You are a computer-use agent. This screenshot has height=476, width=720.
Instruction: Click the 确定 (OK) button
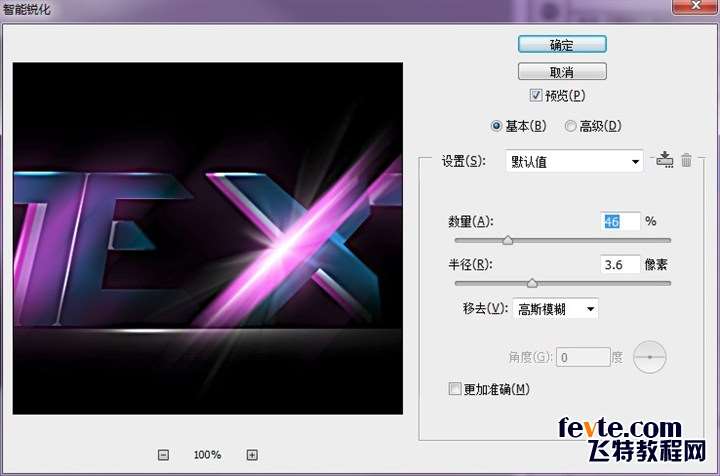562,45
